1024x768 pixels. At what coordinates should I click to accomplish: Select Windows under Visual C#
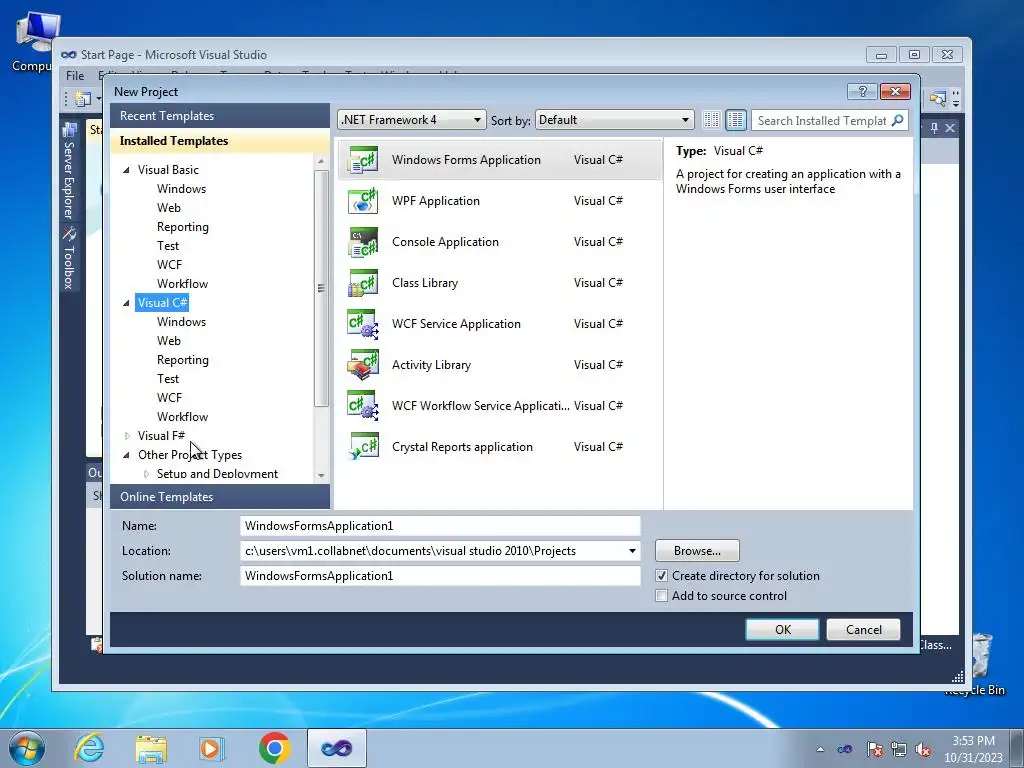(182, 322)
